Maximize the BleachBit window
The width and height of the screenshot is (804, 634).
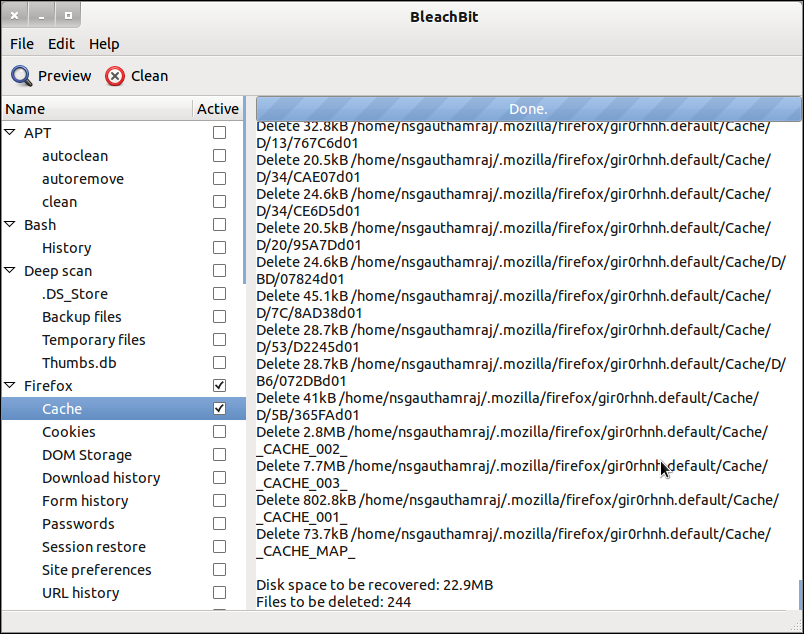click(68, 15)
